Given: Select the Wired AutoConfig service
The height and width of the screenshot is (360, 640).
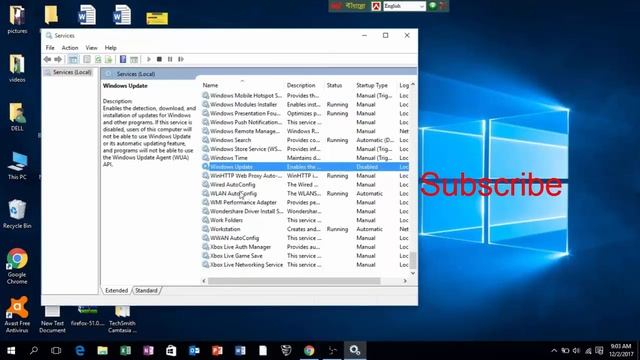Looking at the screenshot, I should click(x=305, y=184).
